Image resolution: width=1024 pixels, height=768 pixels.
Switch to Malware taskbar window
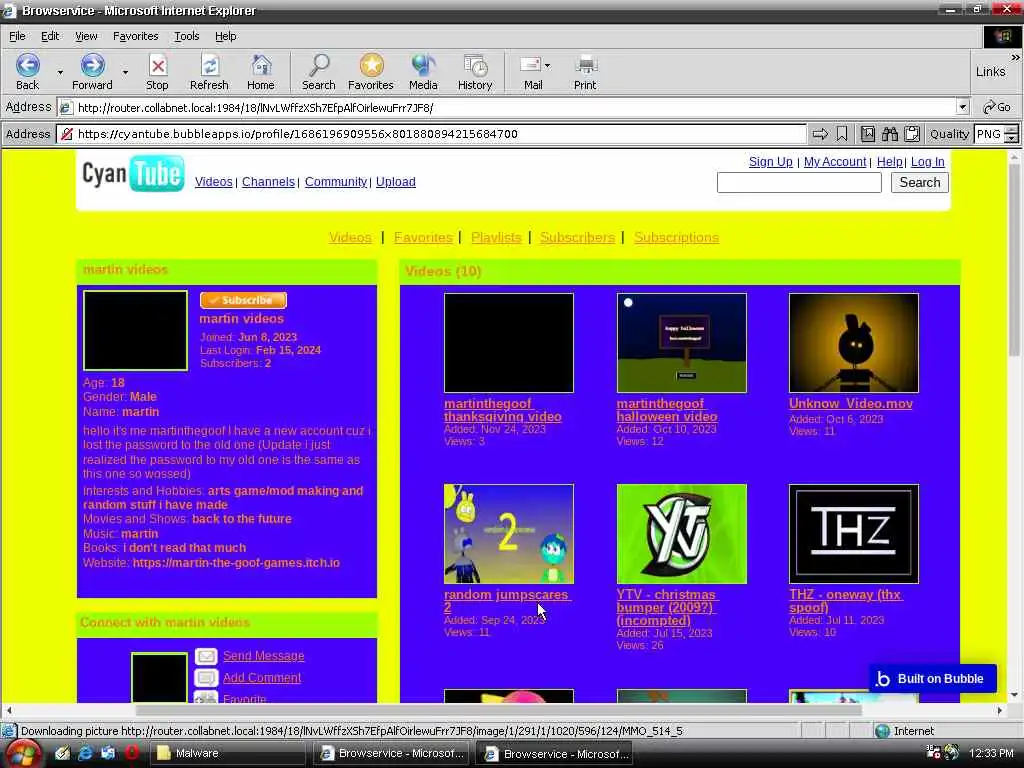pyautogui.click(x=229, y=754)
